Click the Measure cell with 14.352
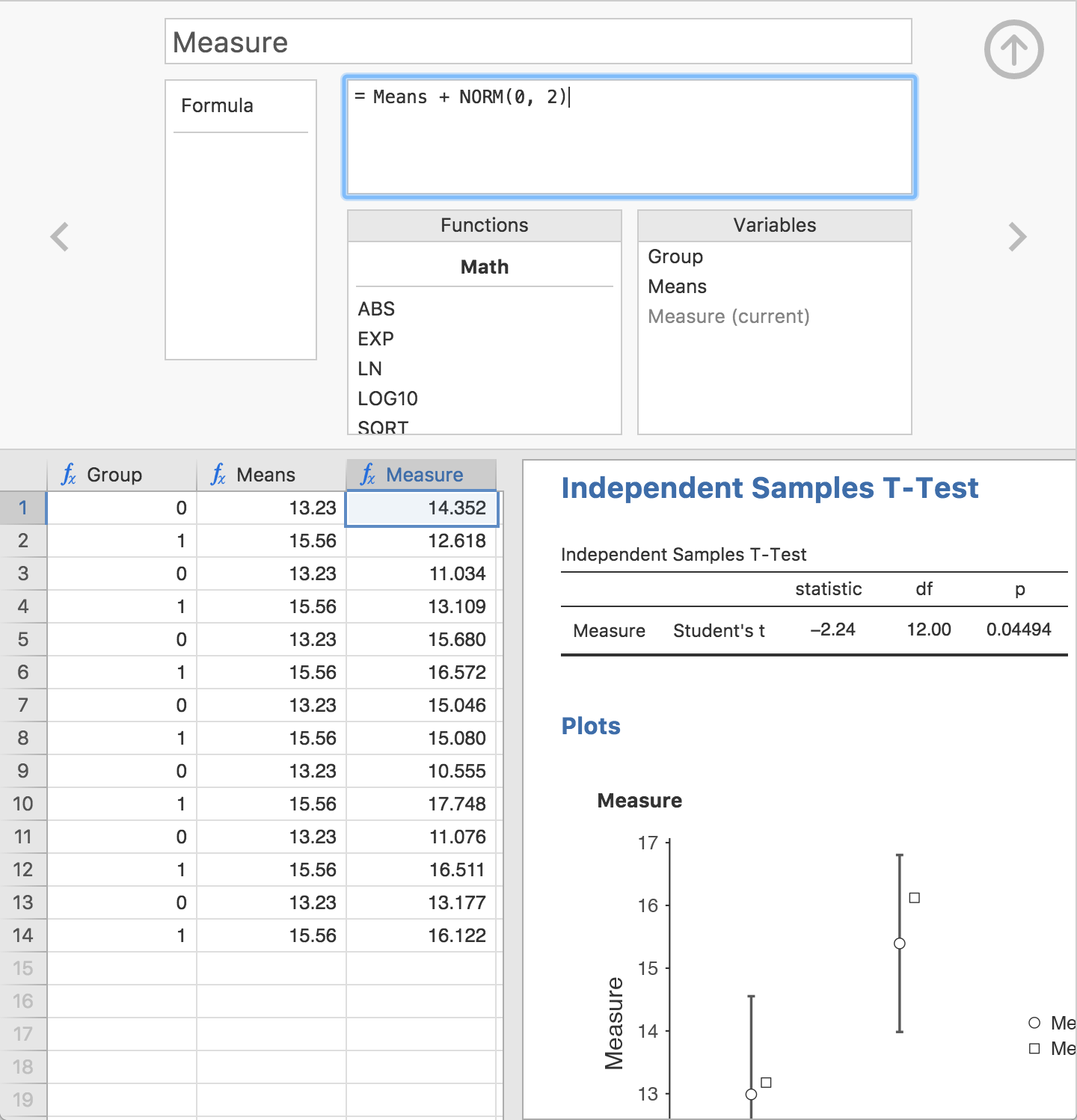Screen dimensions: 1077x1120 click(421, 508)
